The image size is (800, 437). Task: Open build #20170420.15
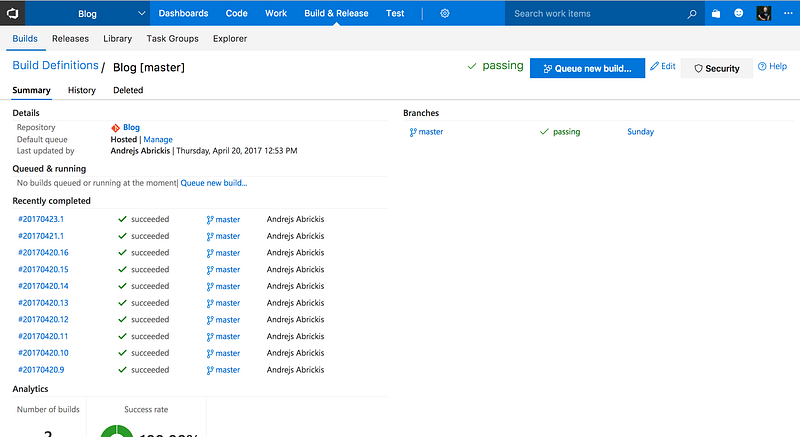point(43,270)
